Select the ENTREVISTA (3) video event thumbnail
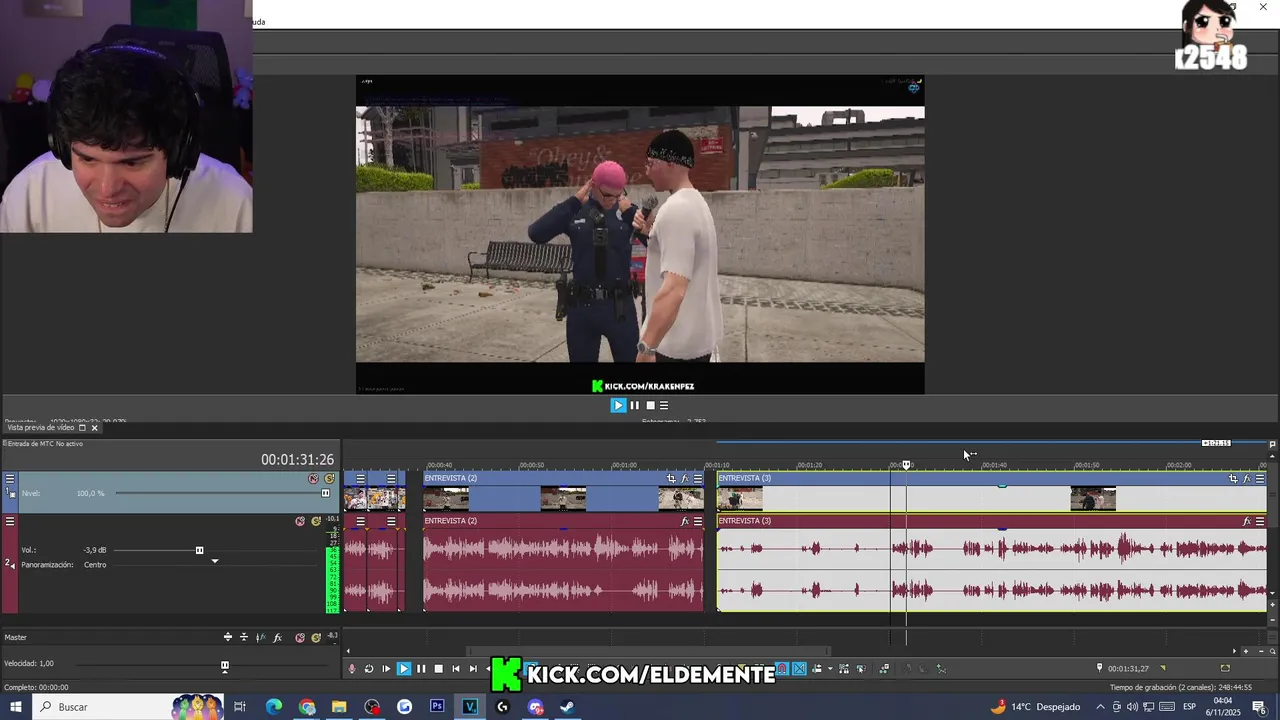The width and height of the screenshot is (1280, 720). 740,498
